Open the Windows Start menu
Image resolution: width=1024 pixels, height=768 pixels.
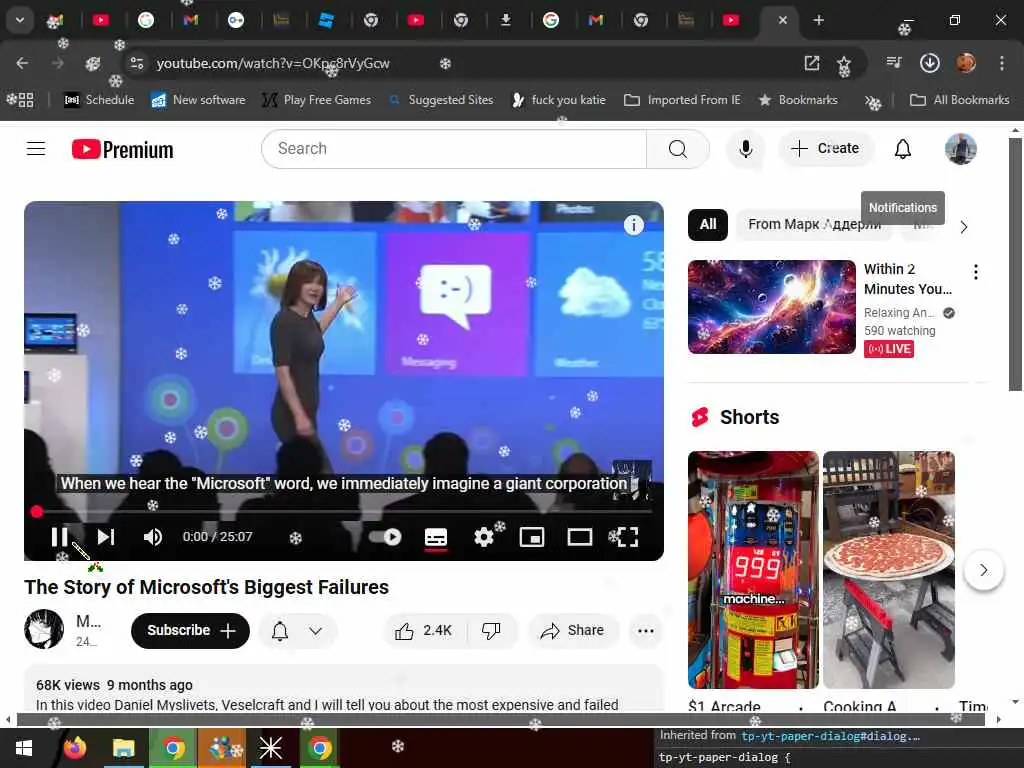click(24, 748)
